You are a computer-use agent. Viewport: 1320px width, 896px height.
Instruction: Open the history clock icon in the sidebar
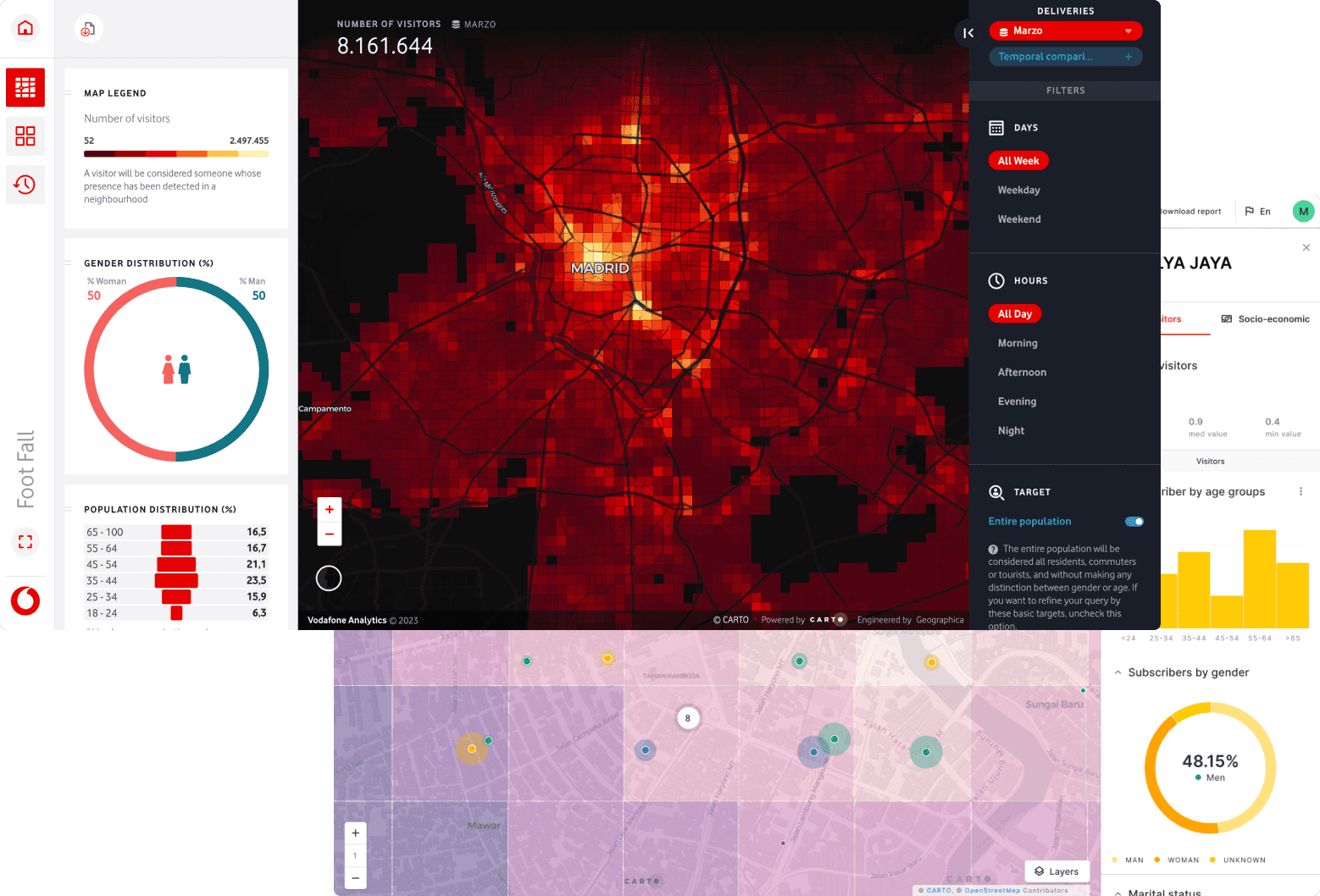tap(25, 185)
